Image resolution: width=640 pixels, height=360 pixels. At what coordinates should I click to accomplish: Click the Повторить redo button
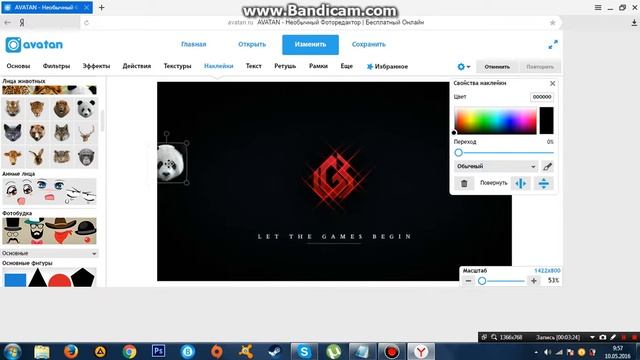coord(540,67)
